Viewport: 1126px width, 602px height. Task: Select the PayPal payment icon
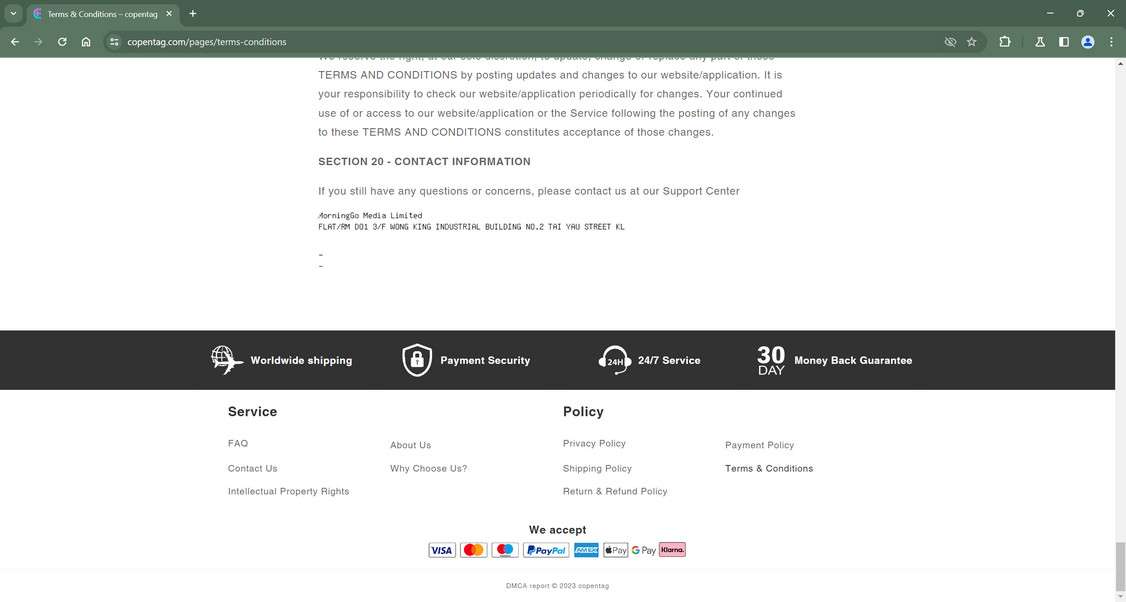[545, 549]
